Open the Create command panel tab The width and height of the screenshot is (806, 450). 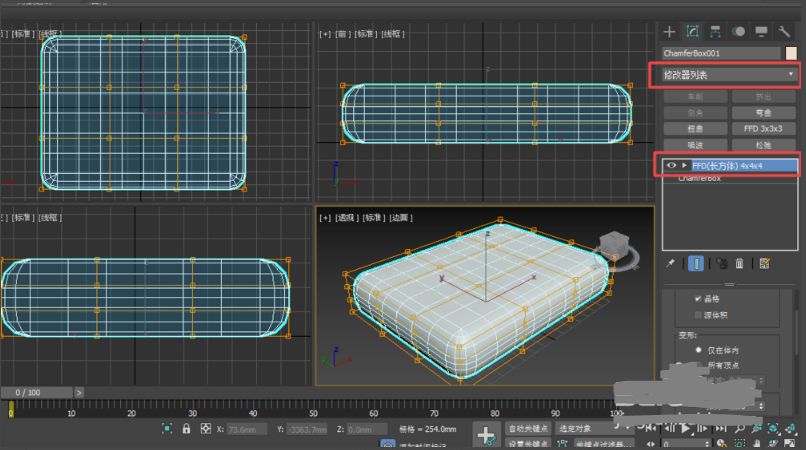click(669, 32)
